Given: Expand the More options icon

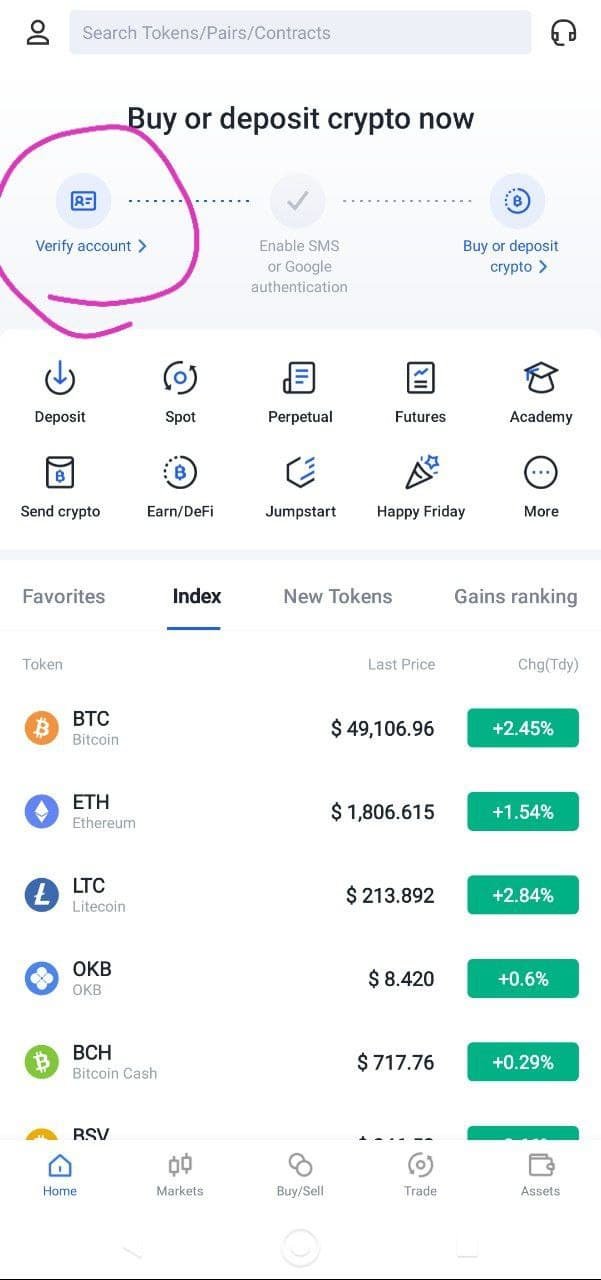Looking at the screenshot, I should (541, 473).
